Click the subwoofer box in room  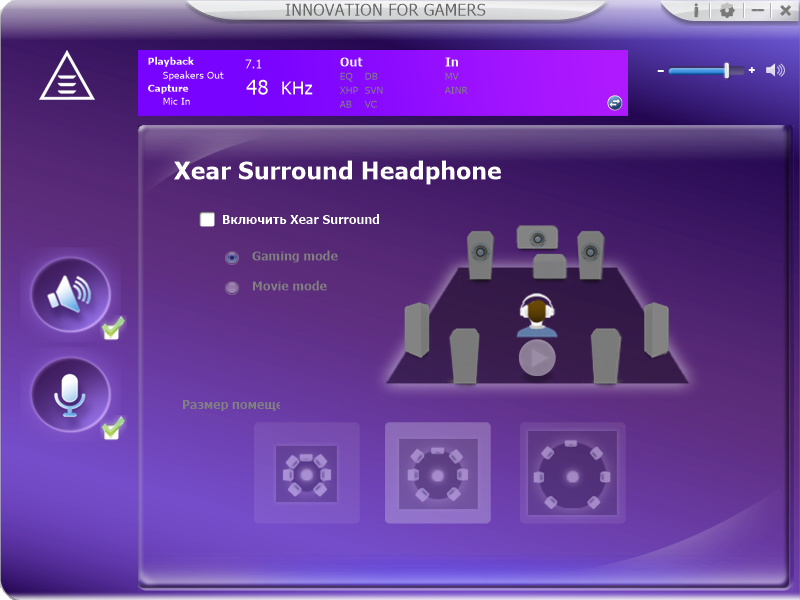pyautogui.click(x=549, y=266)
